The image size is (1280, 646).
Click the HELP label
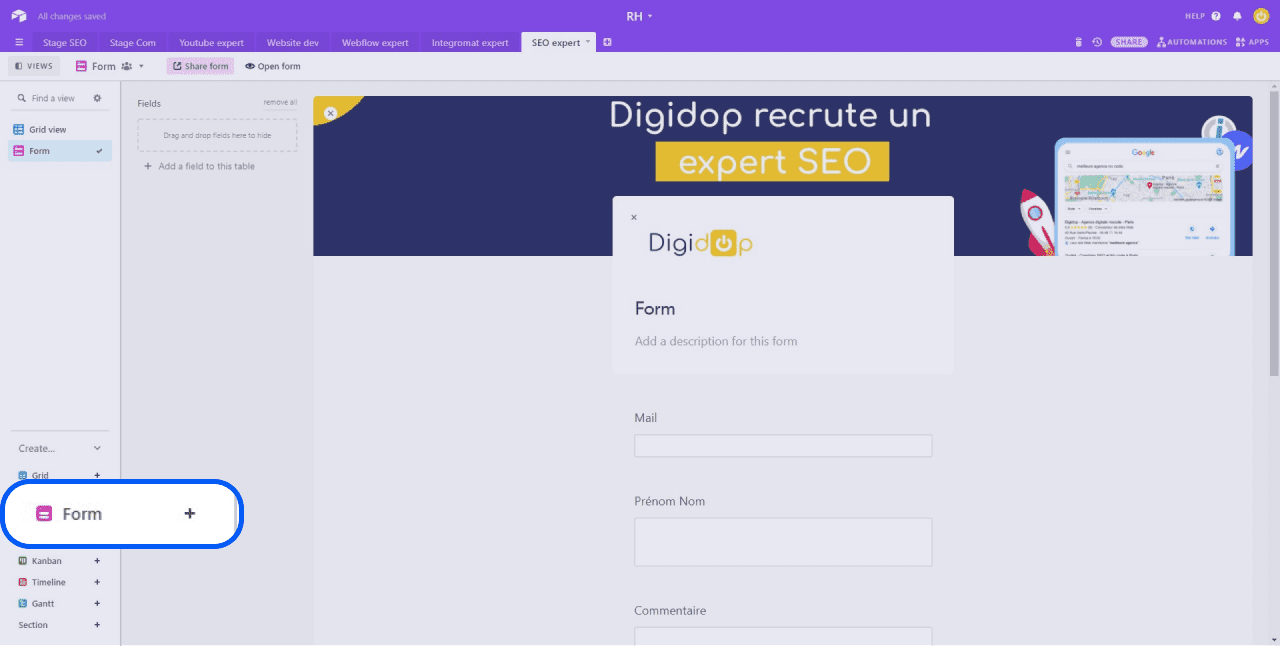click(x=1195, y=16)
